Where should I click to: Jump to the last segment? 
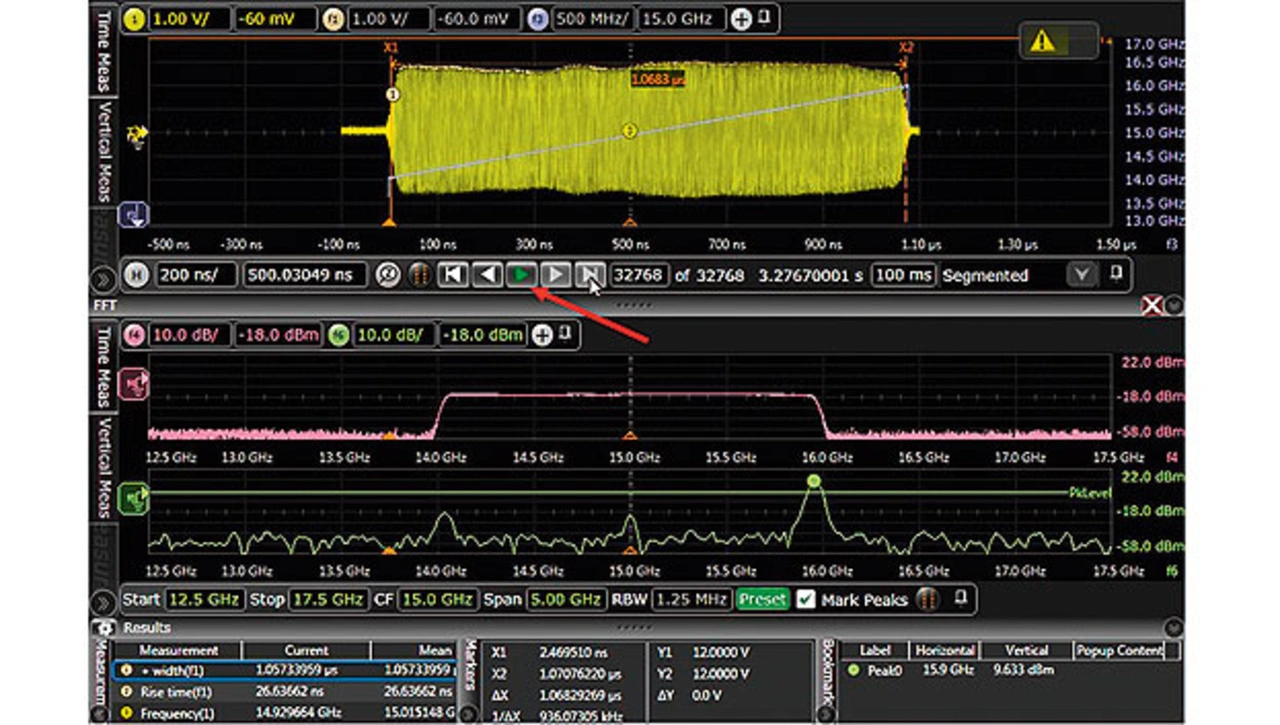(590, 274)
